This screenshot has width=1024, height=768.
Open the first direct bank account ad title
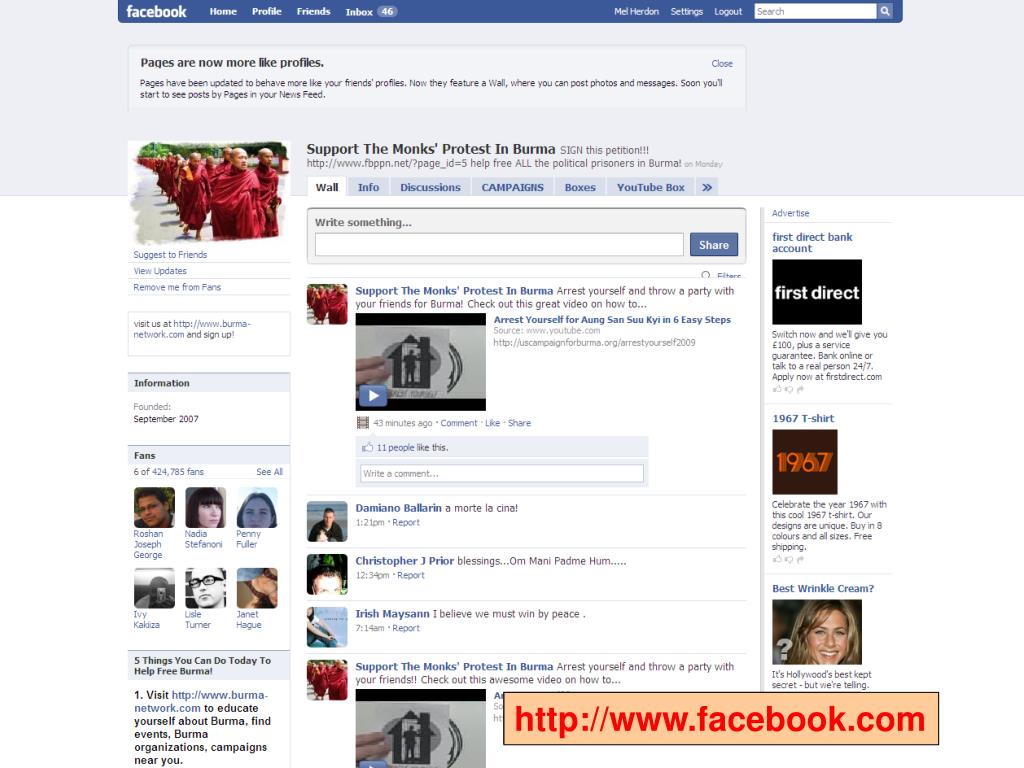coord(812,242)
